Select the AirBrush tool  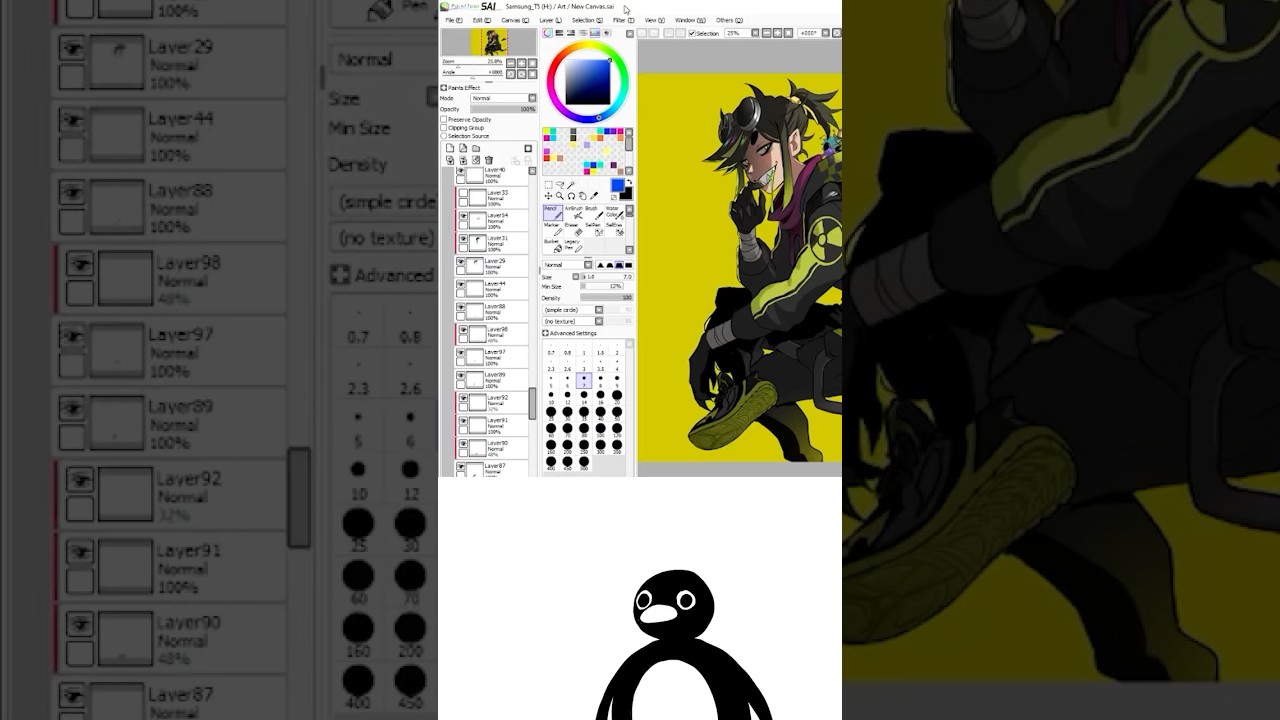click(574, 213)
